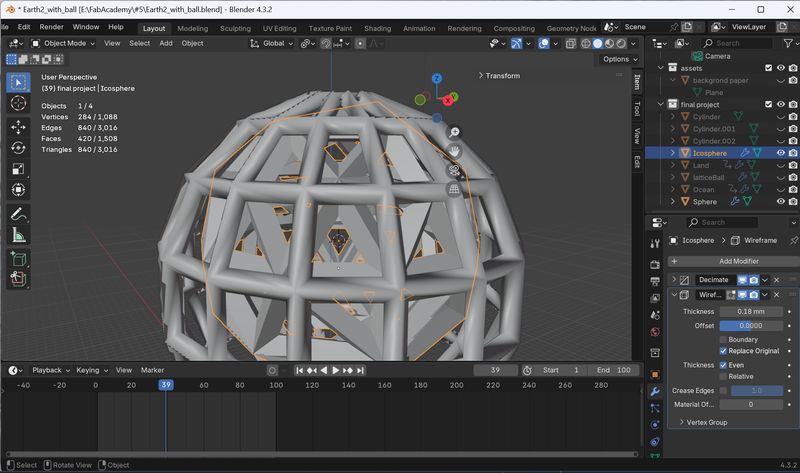This screenshot has width=800, height=473.
Task: Switch to rendered viewport shading
Action: coord(621,43)
